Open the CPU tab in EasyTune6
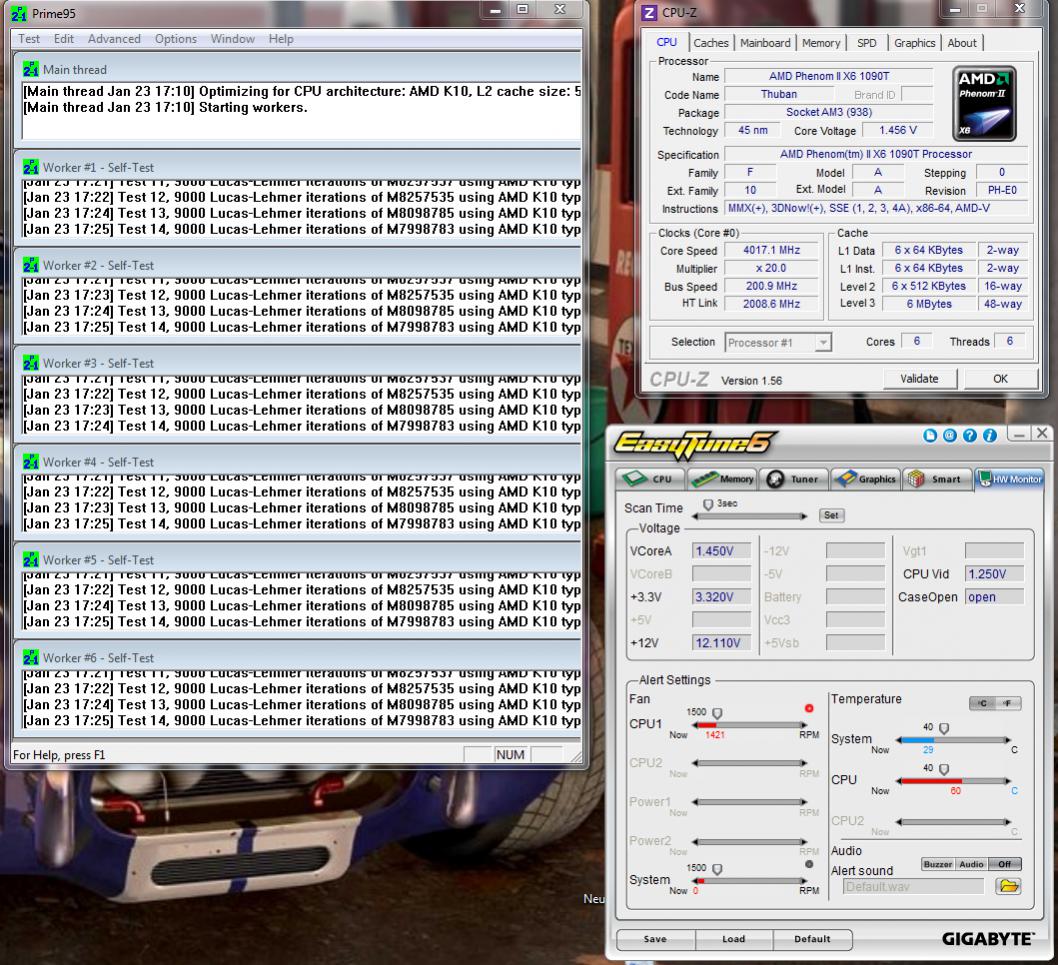1058x965 pixels. [650, 478]
